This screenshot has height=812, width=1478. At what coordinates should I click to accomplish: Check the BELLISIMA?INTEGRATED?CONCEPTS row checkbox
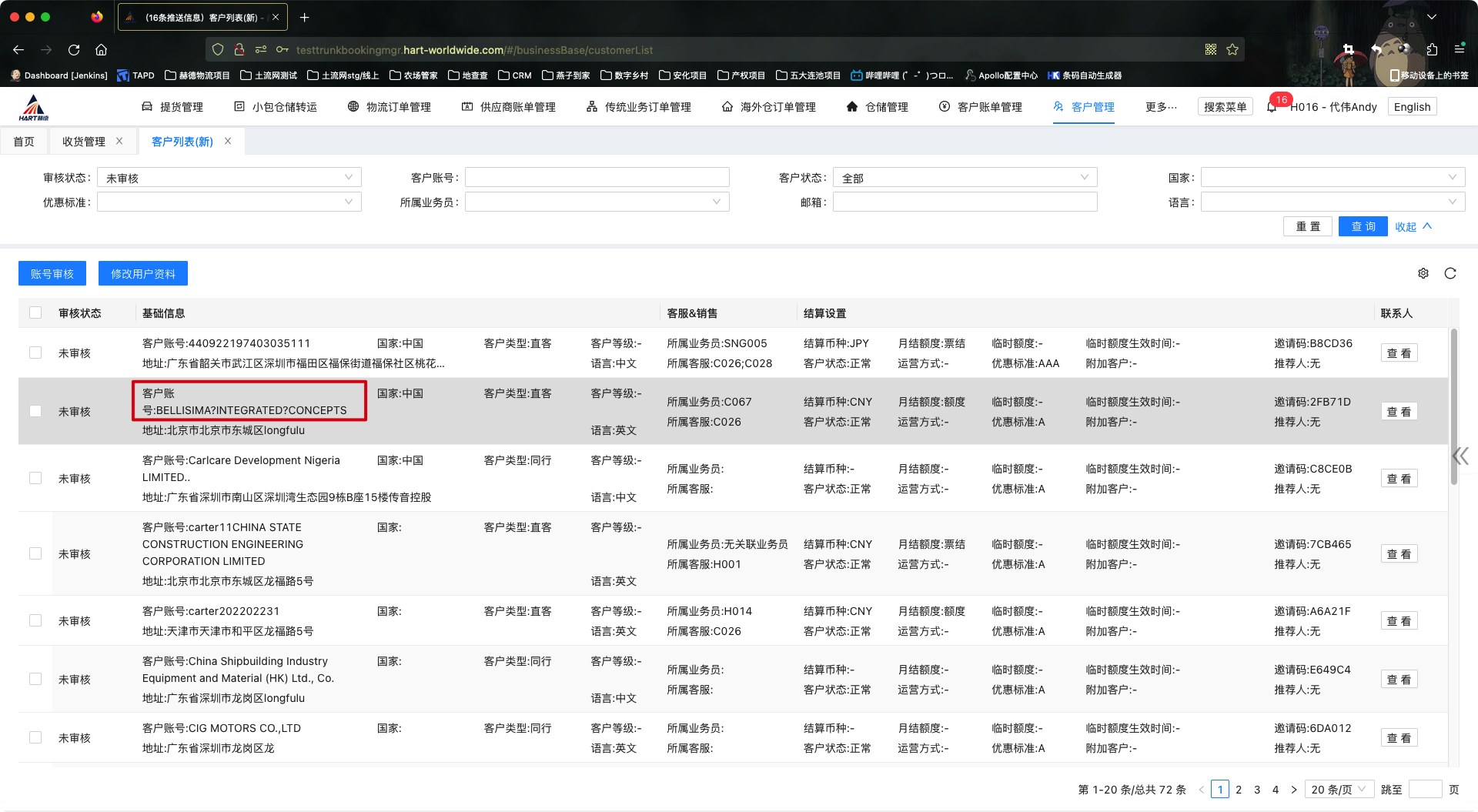click(35, 411)
